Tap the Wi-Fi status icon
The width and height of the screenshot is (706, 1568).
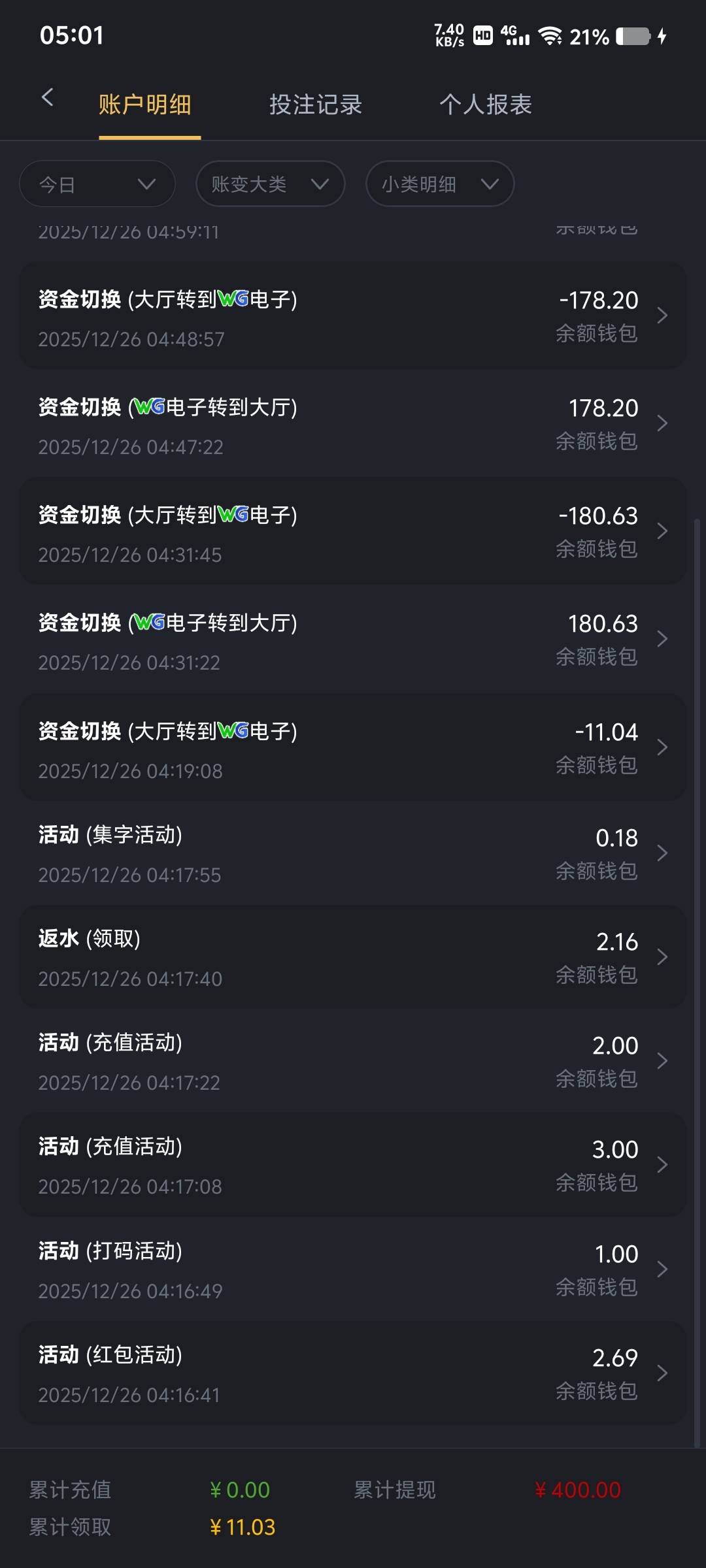[550, 37]
